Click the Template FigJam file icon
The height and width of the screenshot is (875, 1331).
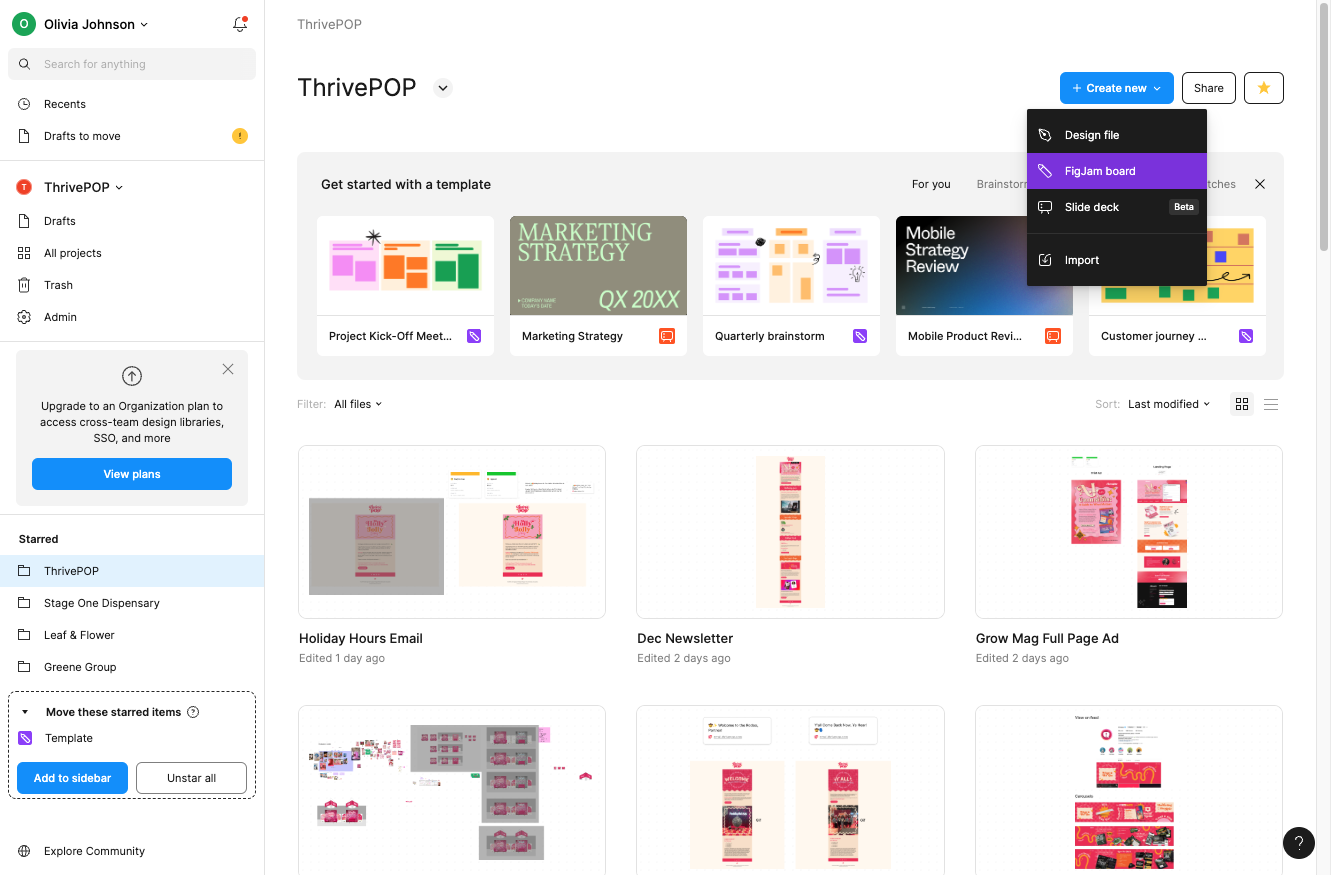point(26,738)
